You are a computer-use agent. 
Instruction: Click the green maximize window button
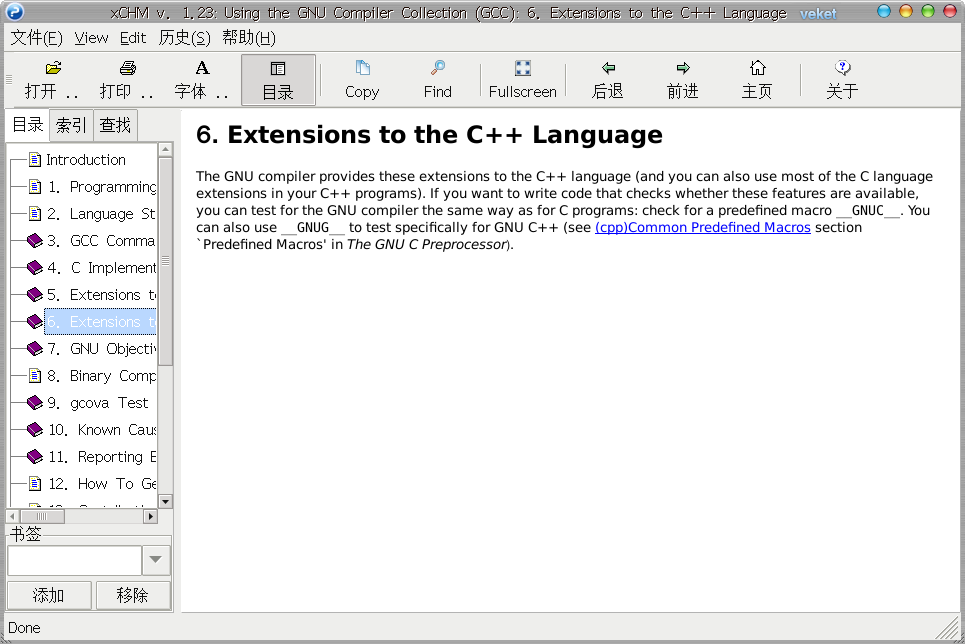click(928, 11)
